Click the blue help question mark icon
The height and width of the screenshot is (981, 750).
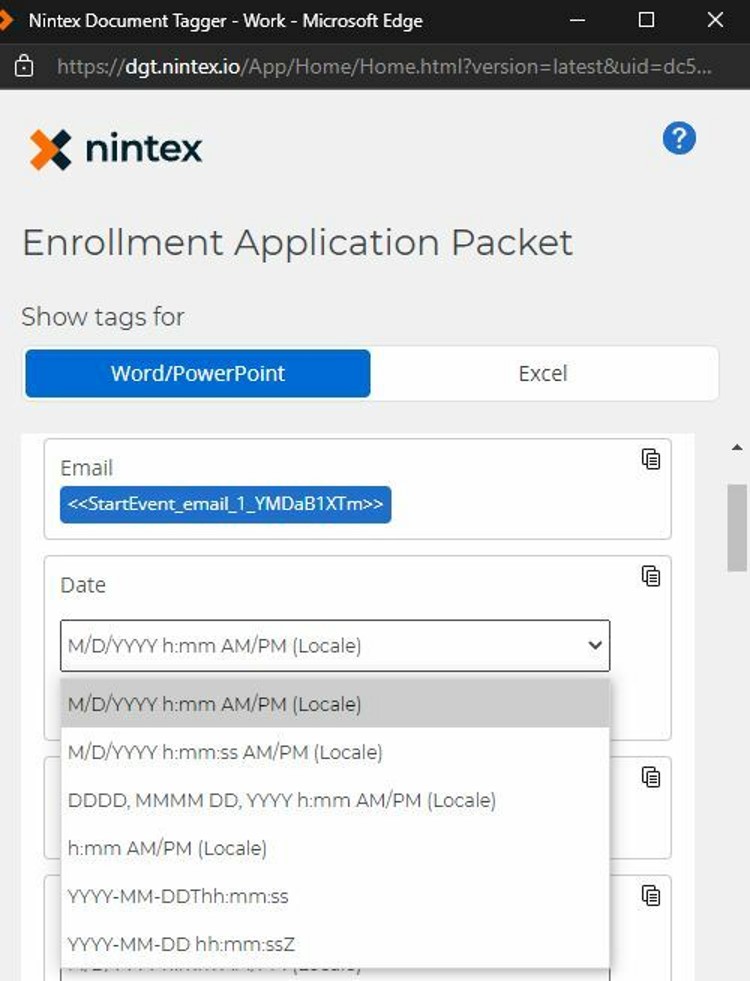[679, 138]
